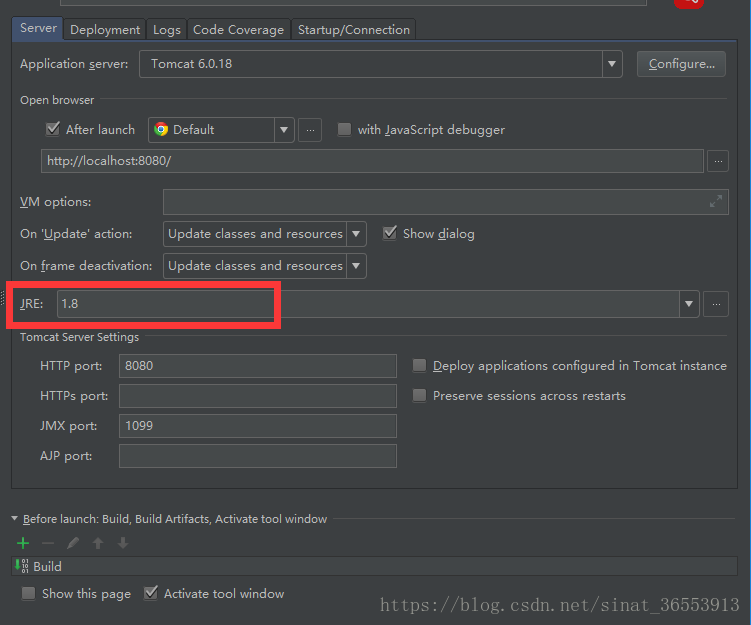Click the green plus add-task icon
The height and width of the screenshot is (625, 751).
[23, 543]
